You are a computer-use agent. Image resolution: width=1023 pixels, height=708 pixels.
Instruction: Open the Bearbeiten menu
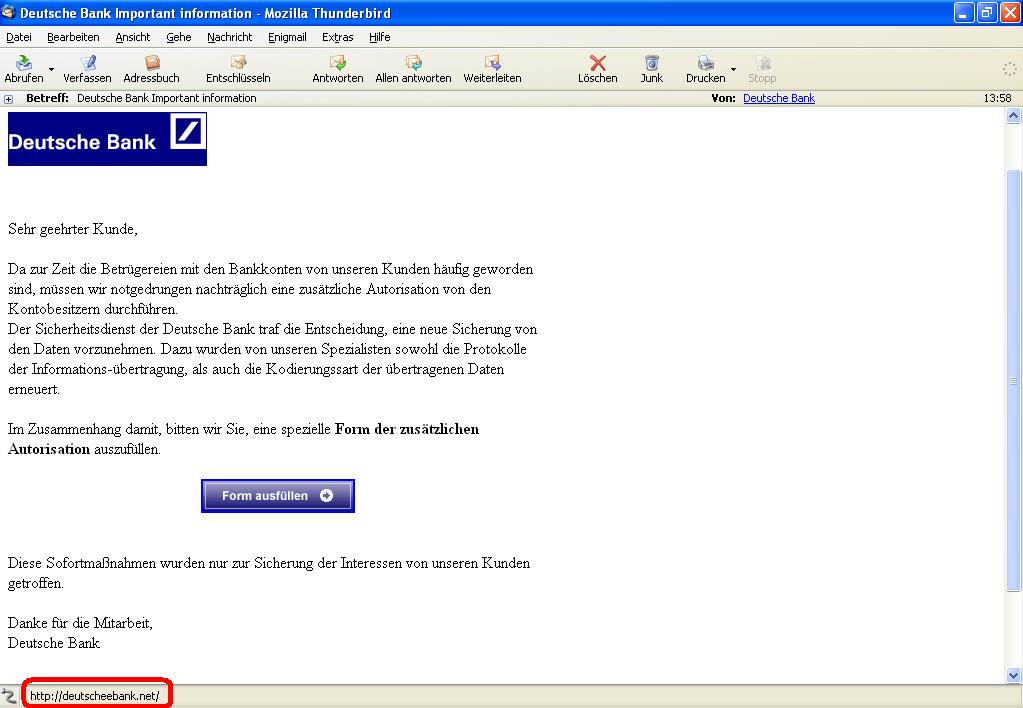73,37
